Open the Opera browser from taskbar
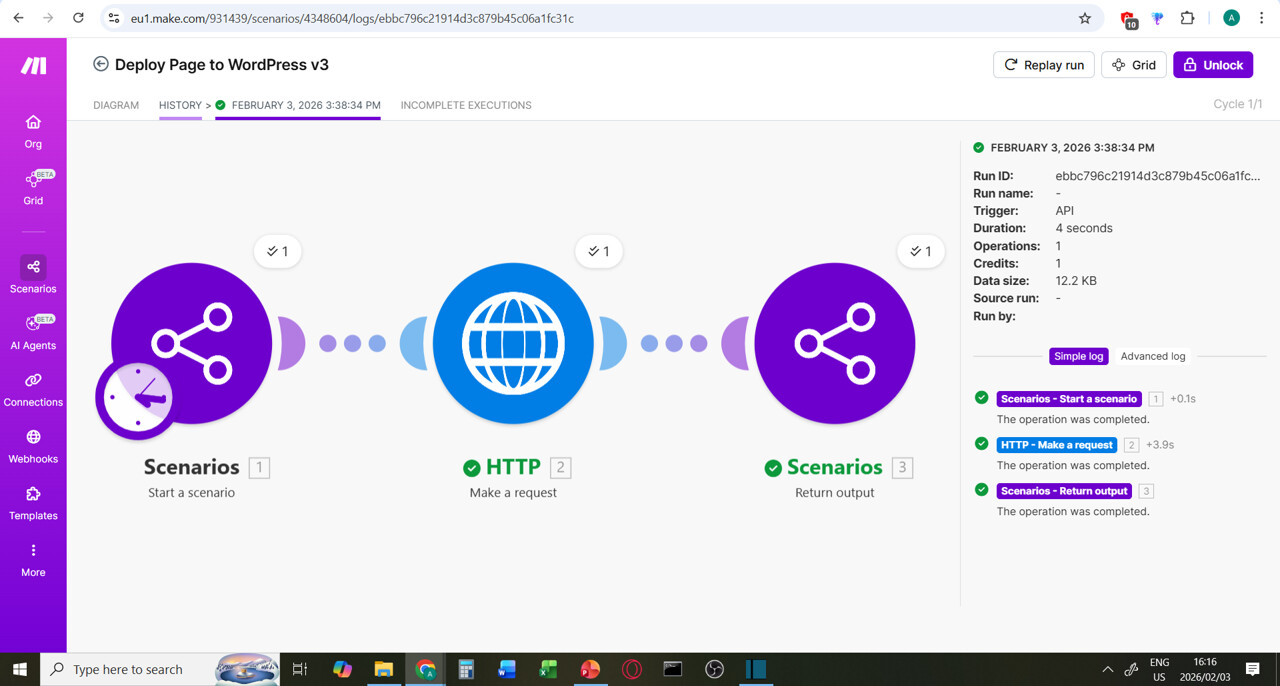Viewport: 1280px width, 686px height. click(x=631, y=669)
